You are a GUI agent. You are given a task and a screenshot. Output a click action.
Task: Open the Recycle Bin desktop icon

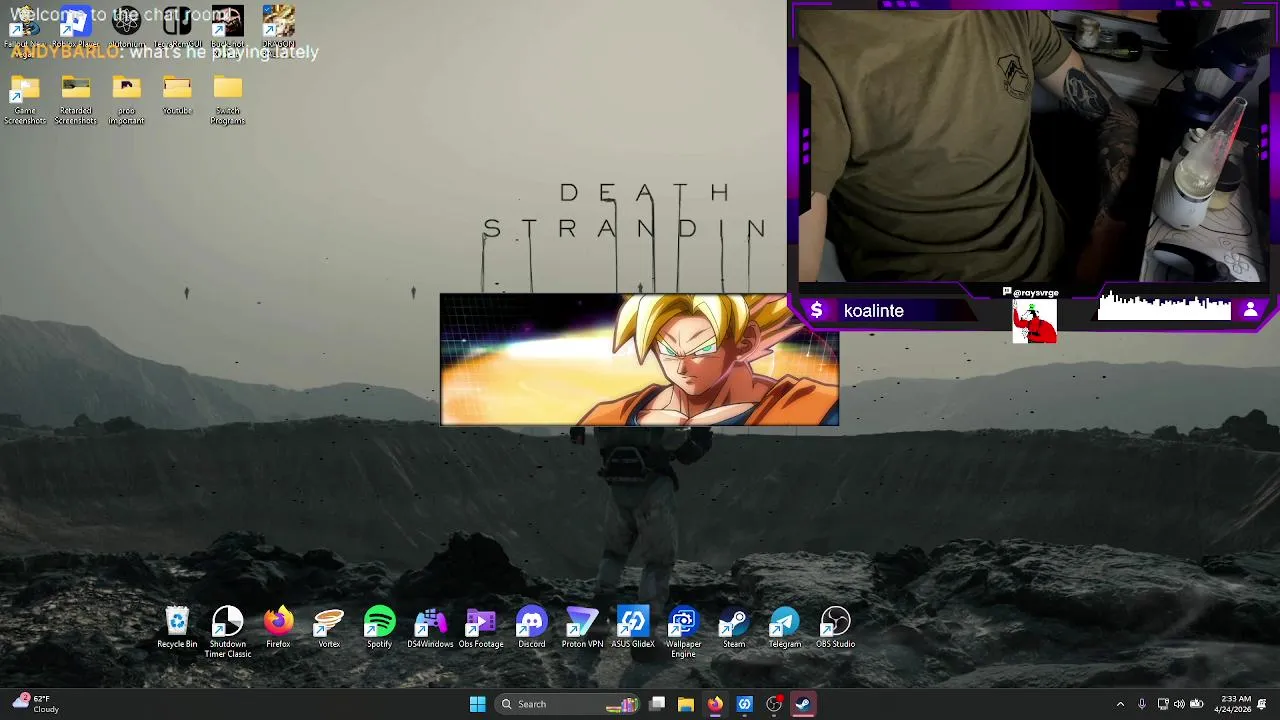click(x=177, y=628)
